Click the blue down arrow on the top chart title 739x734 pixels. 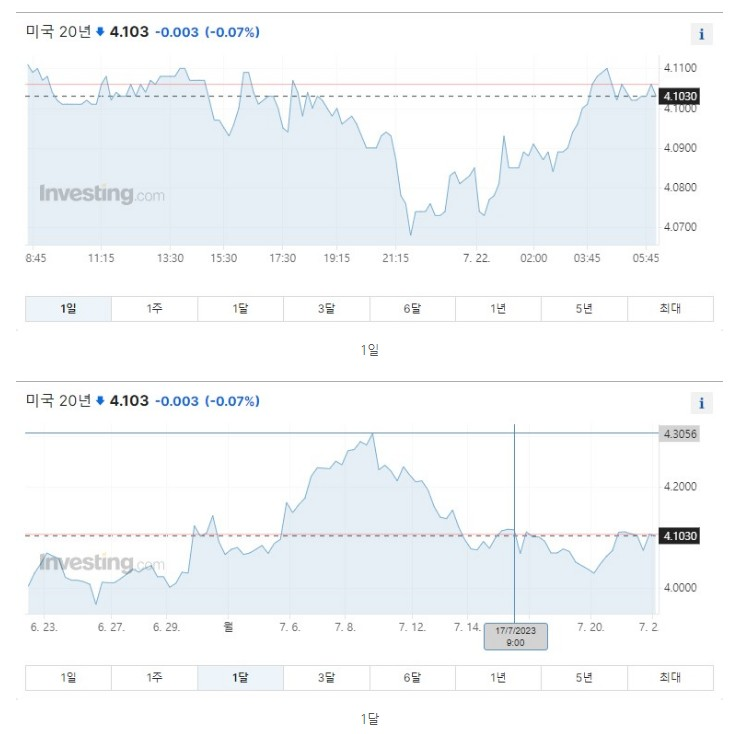pos(100,32)
